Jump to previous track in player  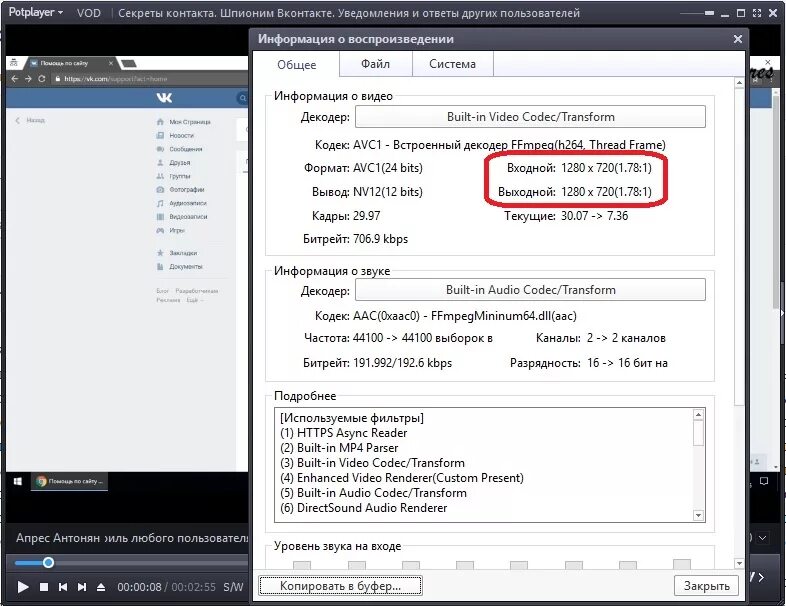pyautogui.click(x=63, y=586)
